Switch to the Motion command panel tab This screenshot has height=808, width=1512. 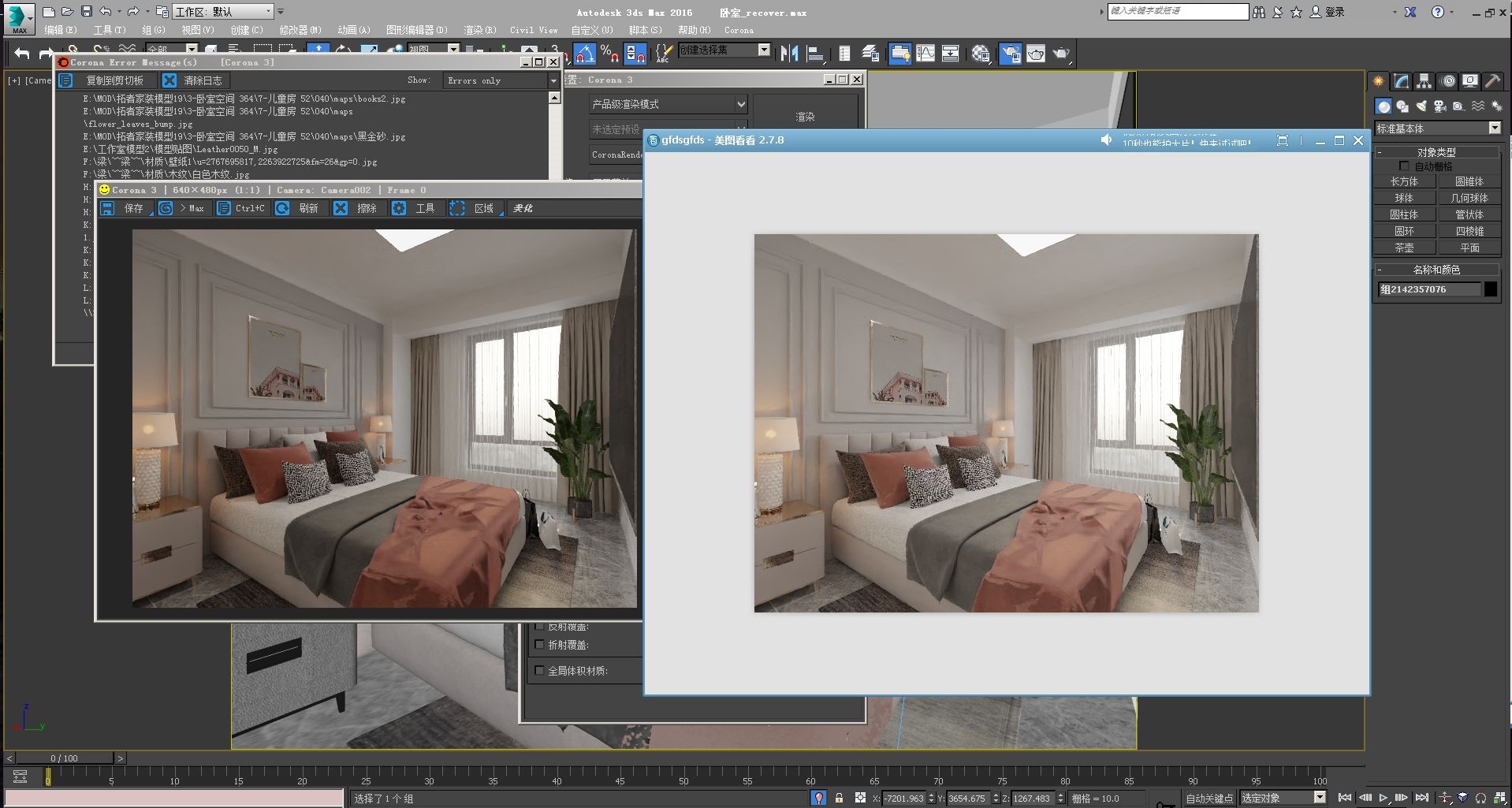tap(1447, 81)
